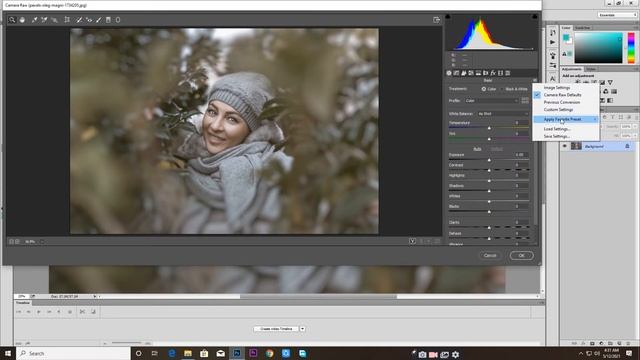640x360 pixels.
Task: Select the Black & White treatment radio button
Action: (x=502, y=89)
